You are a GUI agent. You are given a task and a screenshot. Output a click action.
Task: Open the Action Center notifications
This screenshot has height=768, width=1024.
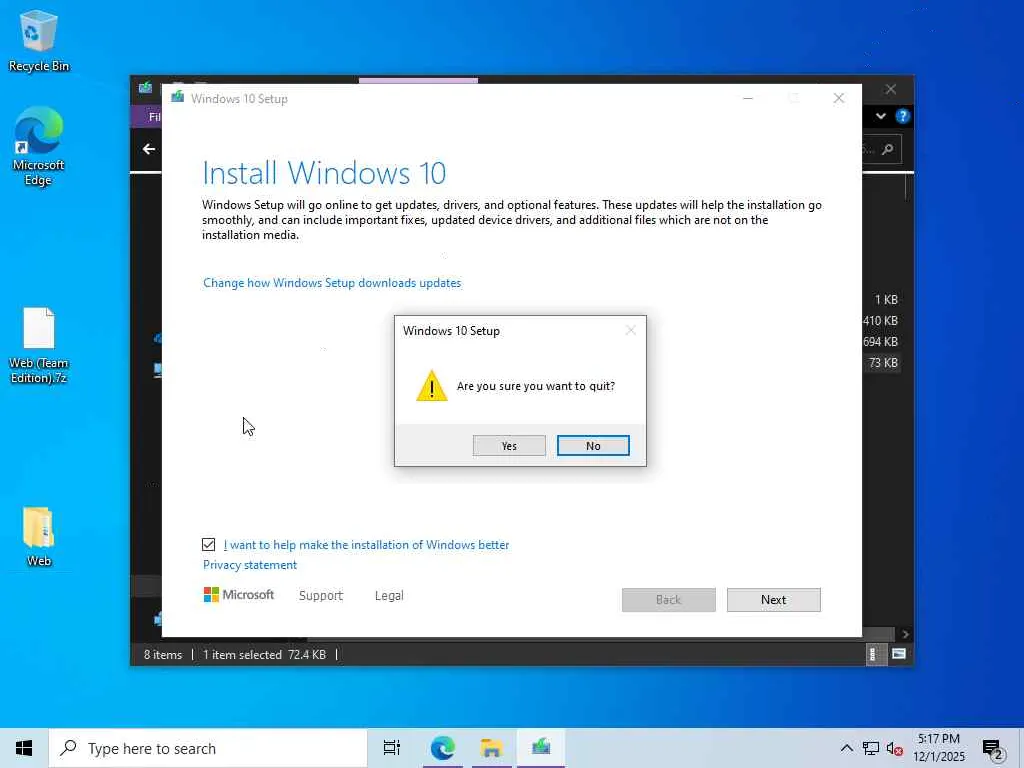tap(993, 749)
